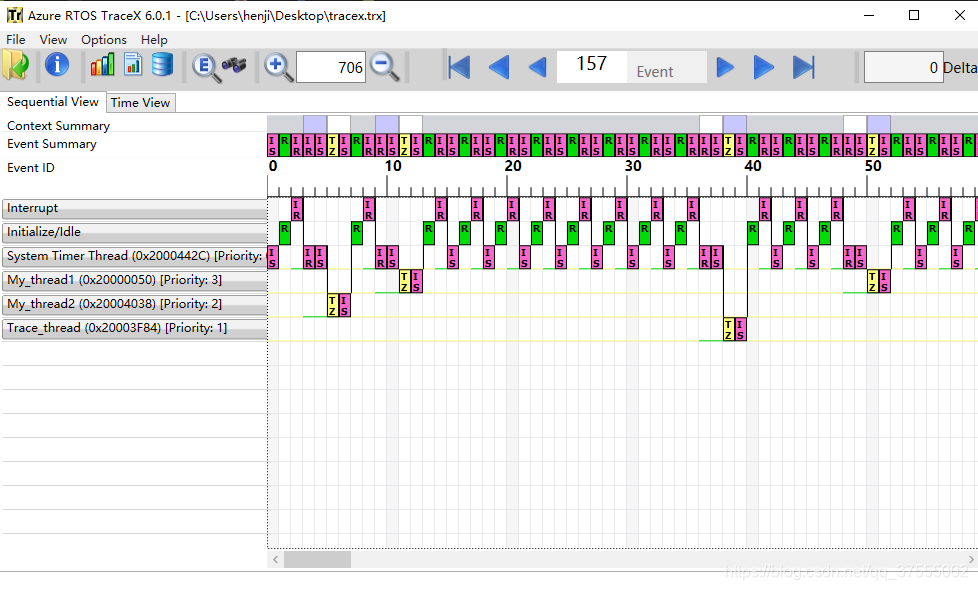
Task: Open the Help menu
Action: [x=154, y=39]
